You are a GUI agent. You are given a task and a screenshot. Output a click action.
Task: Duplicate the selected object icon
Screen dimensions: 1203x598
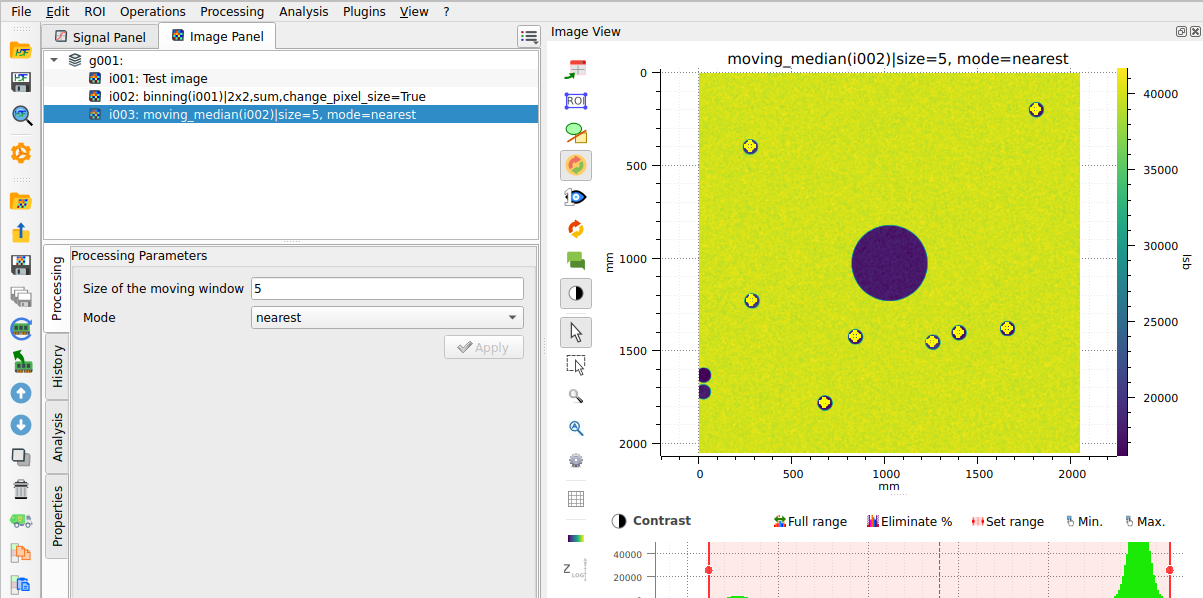coord(21,457)
